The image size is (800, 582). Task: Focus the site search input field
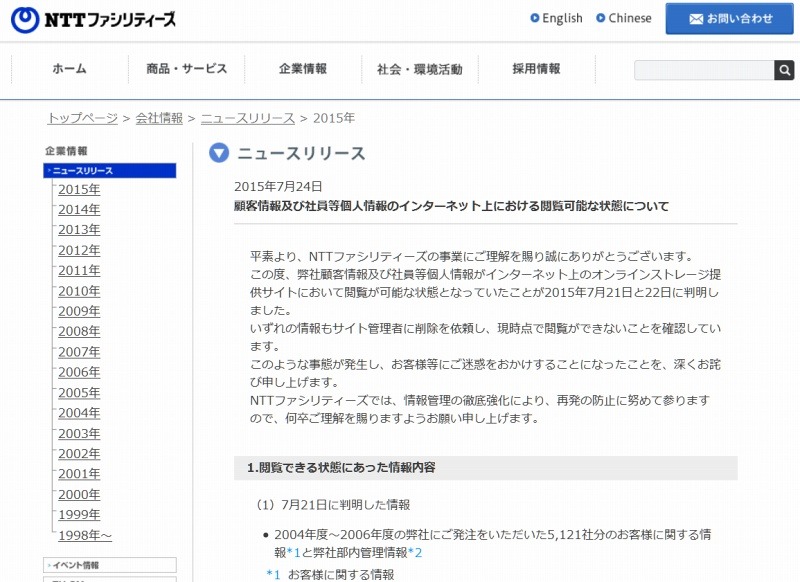pos(704,70)
